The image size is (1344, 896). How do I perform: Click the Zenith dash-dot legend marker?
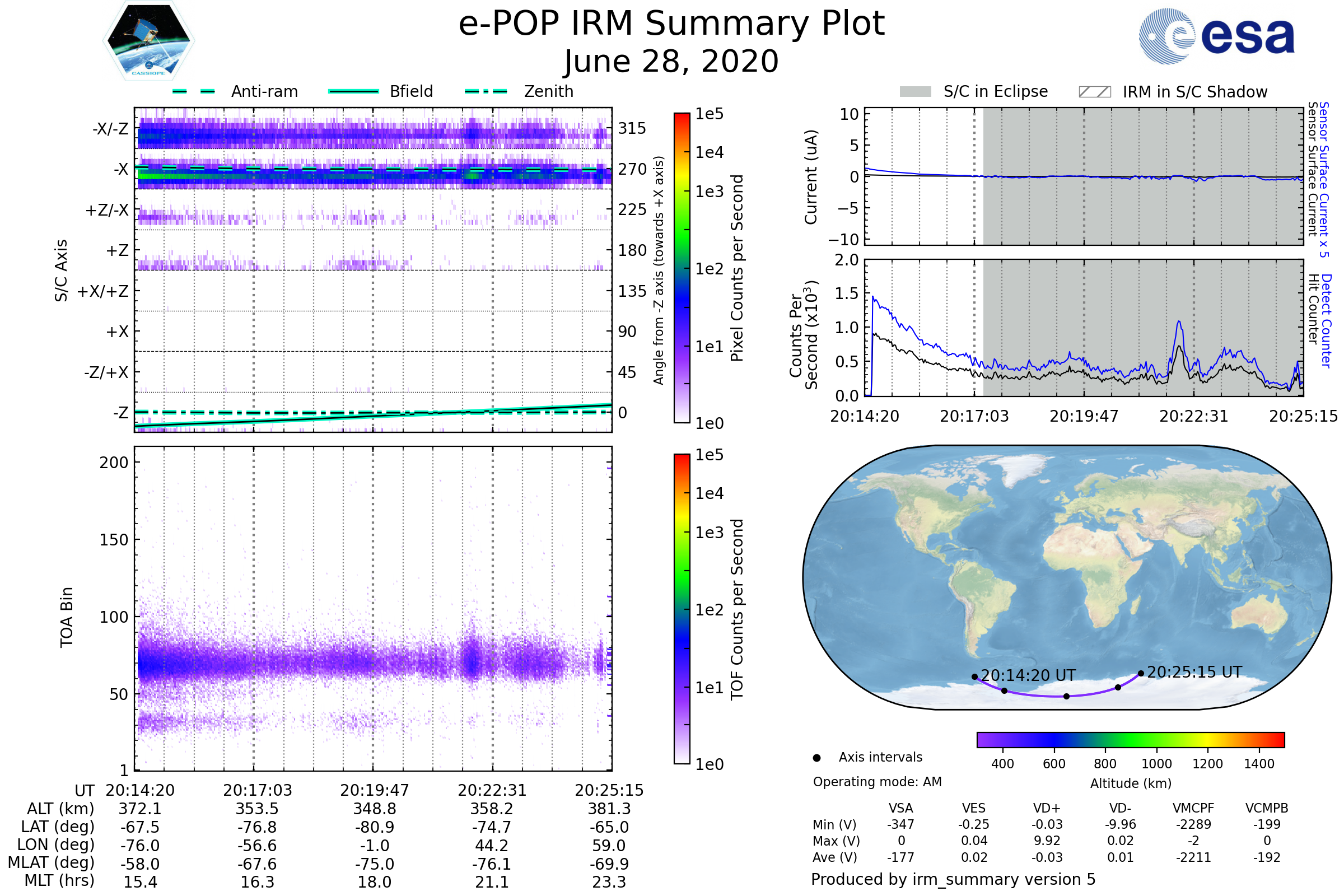[x=486, y=91]
